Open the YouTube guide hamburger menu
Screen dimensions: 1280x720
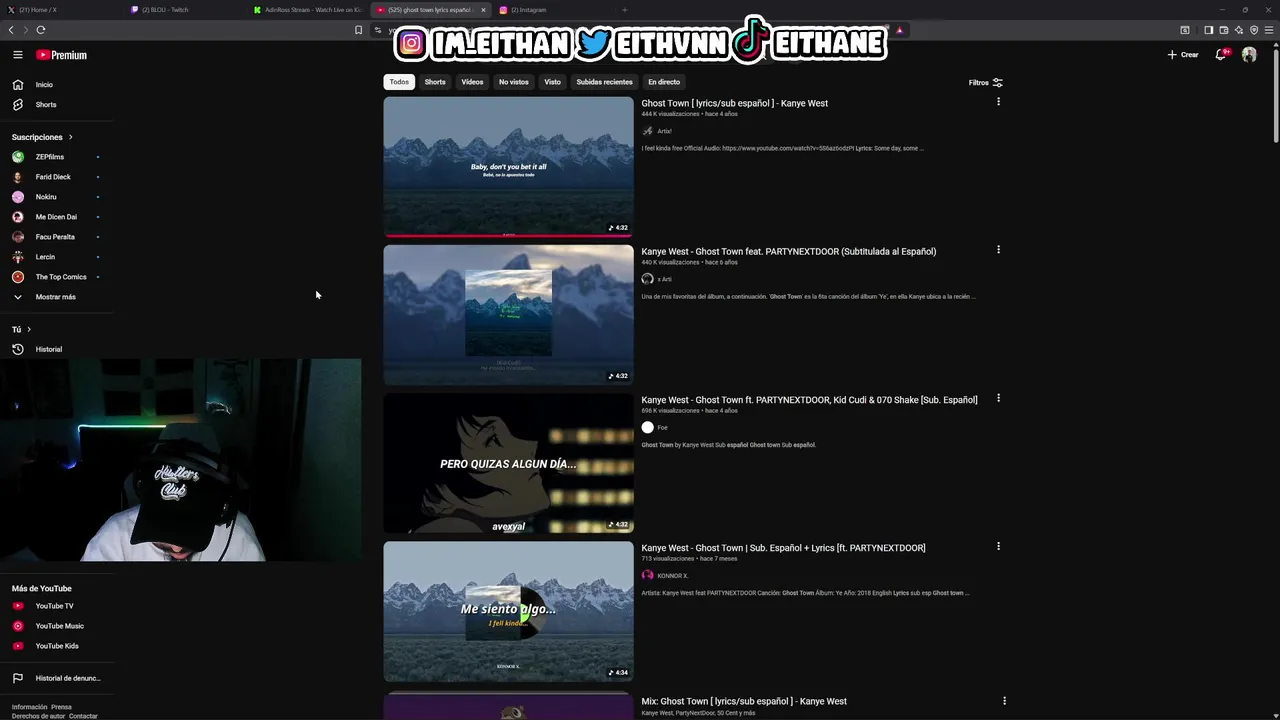click(x=17, y=55)
